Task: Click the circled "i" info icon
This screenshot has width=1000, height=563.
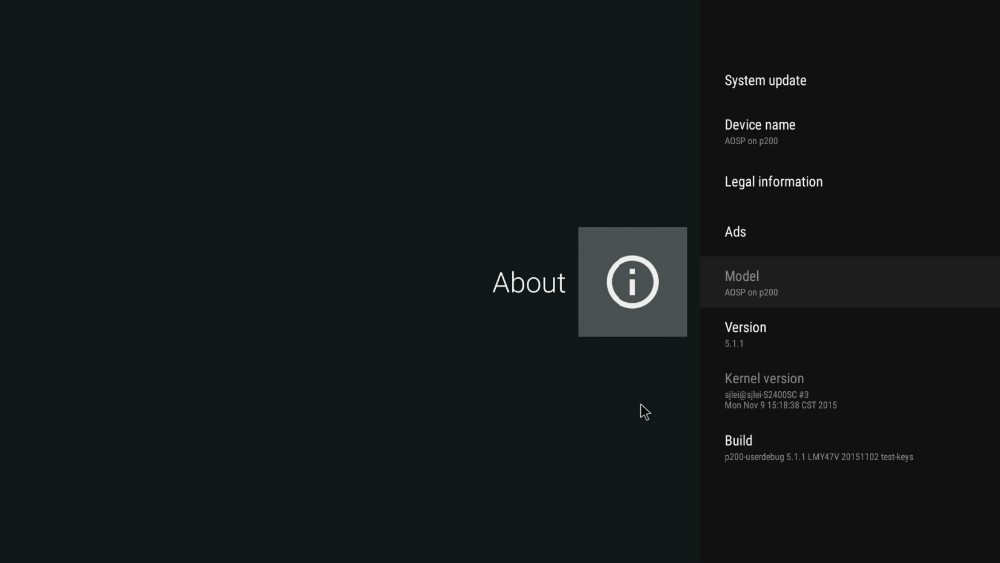Action: (x=632, y=282)
